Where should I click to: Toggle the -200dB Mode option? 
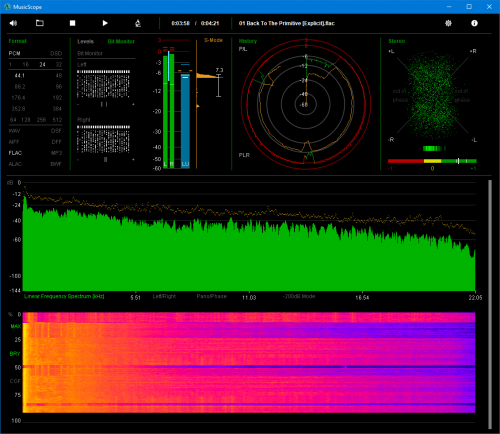[299, 296]
